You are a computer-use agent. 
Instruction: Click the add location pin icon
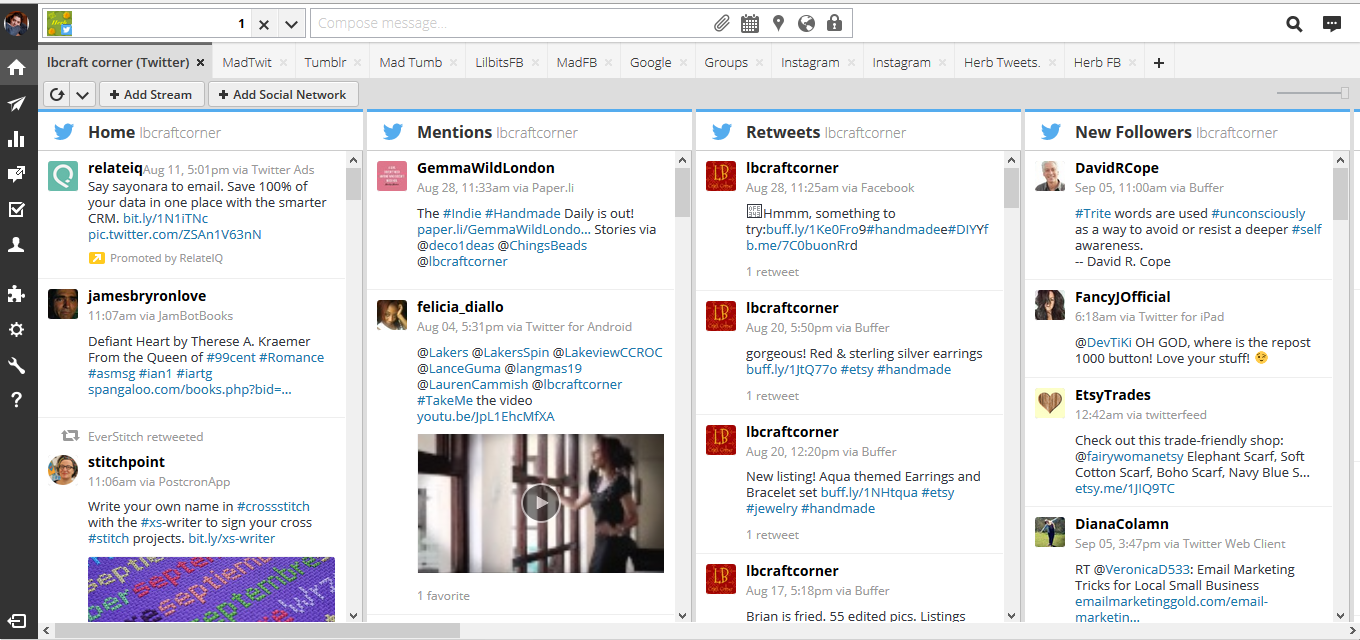coord(778,23)
